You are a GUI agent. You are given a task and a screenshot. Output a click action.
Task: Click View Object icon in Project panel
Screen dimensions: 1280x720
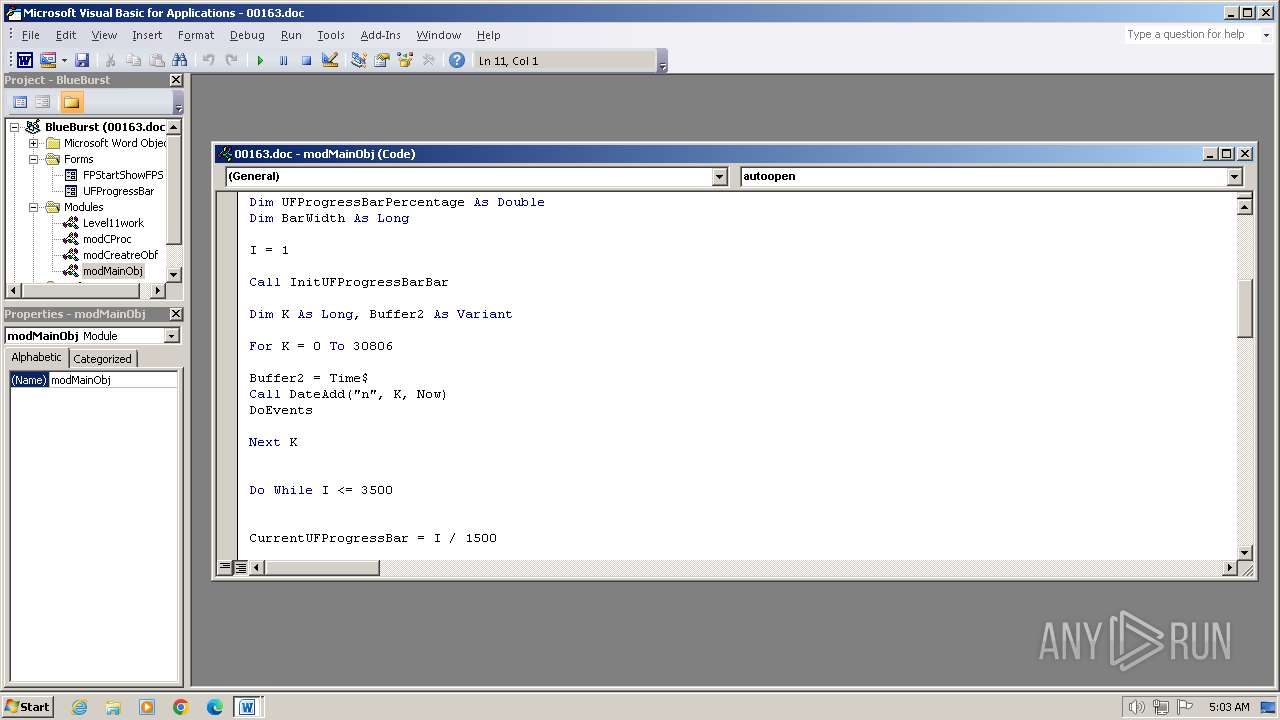click(43, 102)
